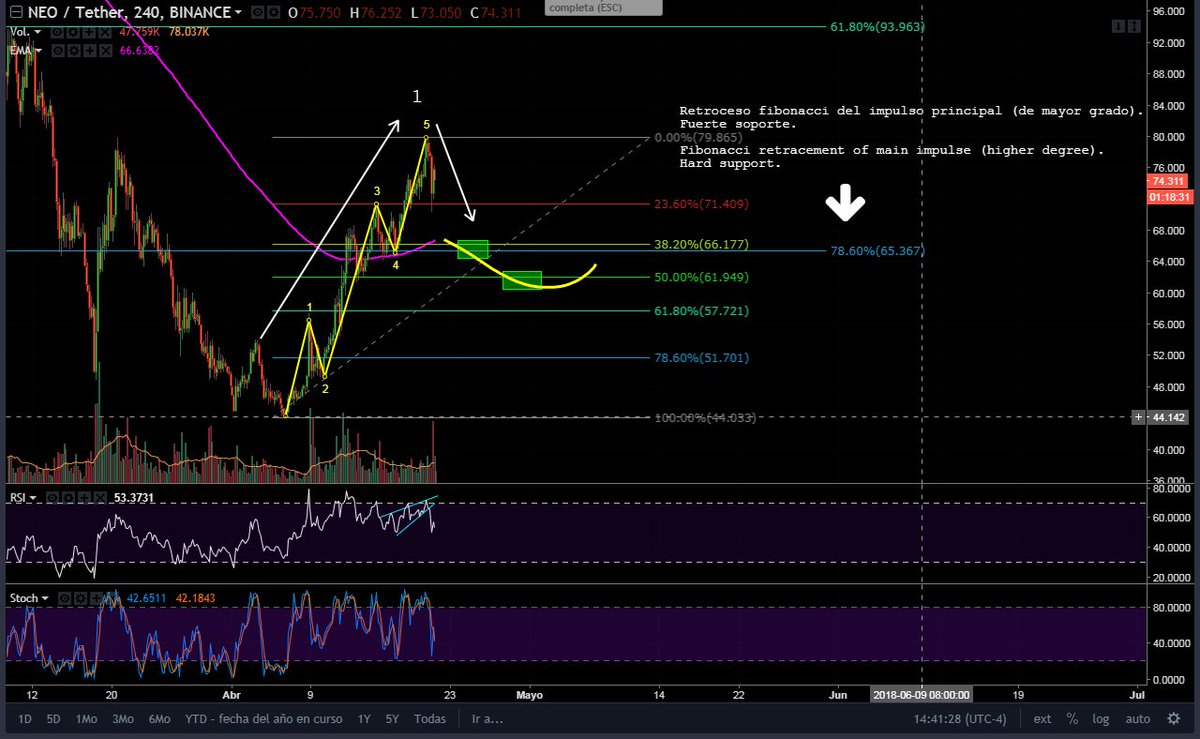Click the countdown timer 01:18:31
The height and width of the screenshot is (739, 1200).
tap(1171, 197)
